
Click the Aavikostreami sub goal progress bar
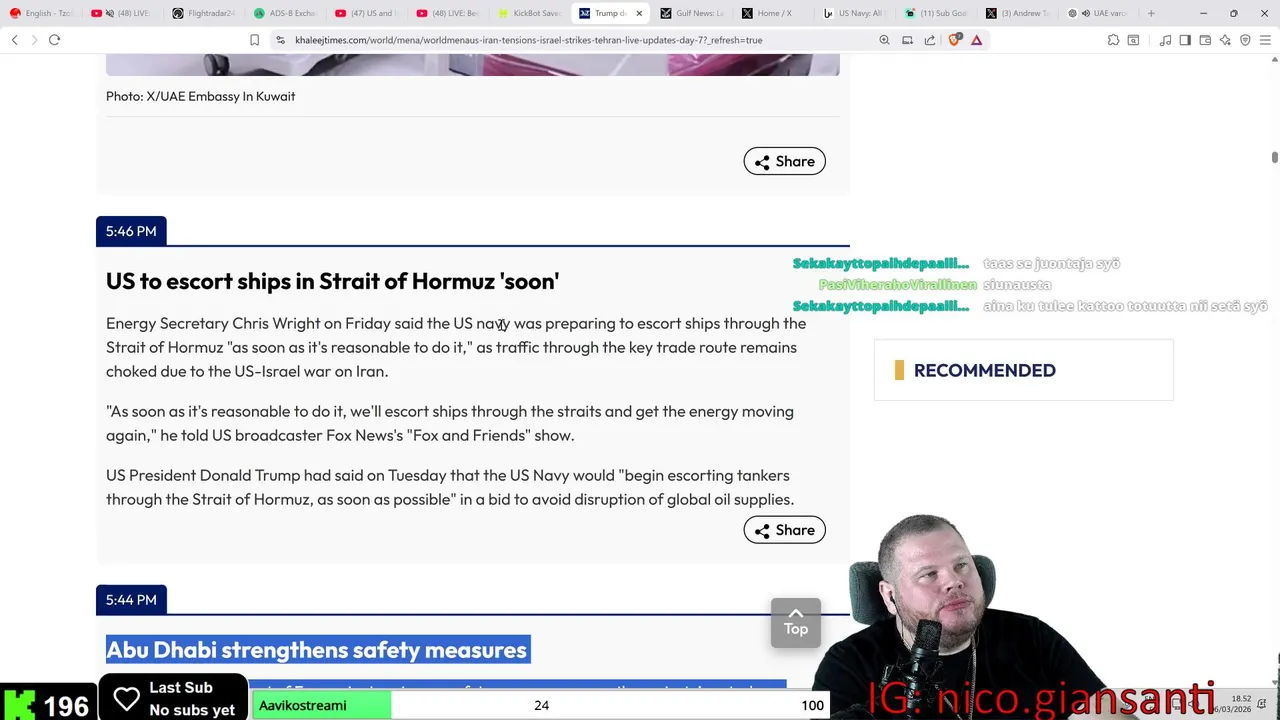[x=541, y=705]
